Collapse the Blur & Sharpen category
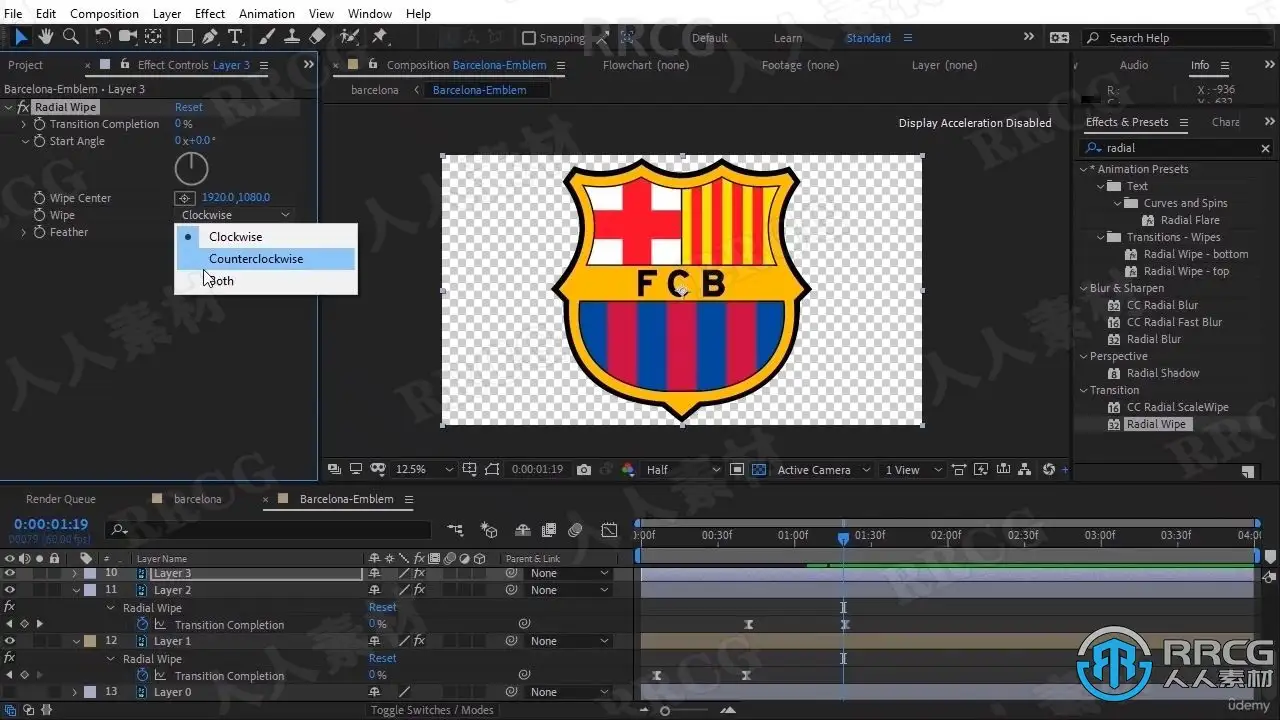Screen dimensions: 1280x720 tap(1083, 288)
